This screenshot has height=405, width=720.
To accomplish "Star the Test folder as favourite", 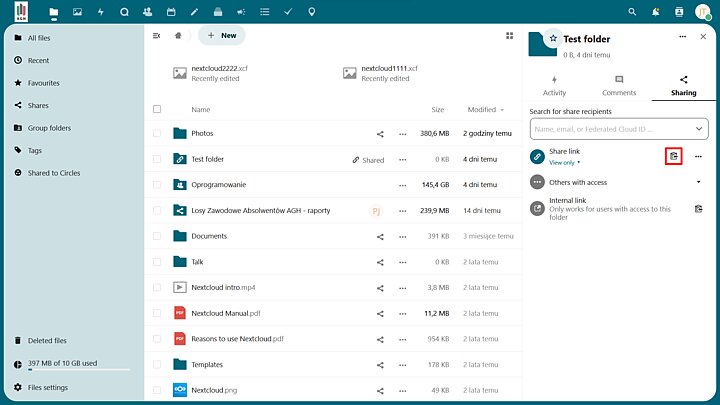I will click(x=552, y=38).
